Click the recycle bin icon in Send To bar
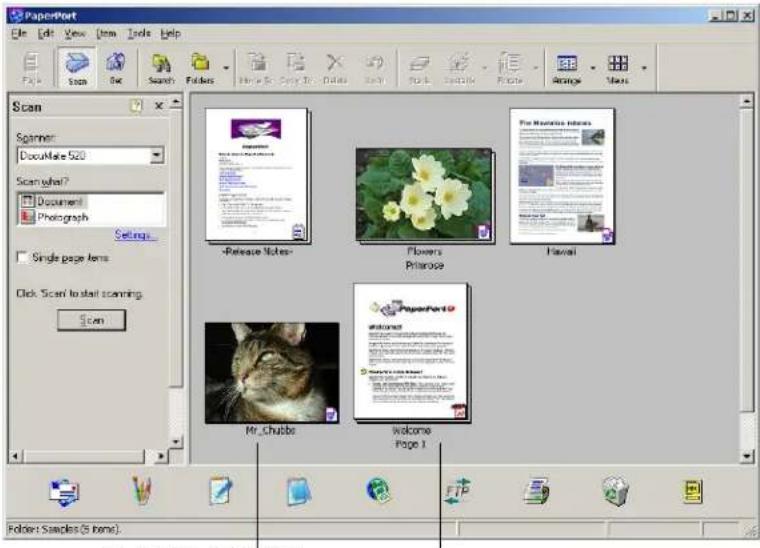 click(616, 491)
